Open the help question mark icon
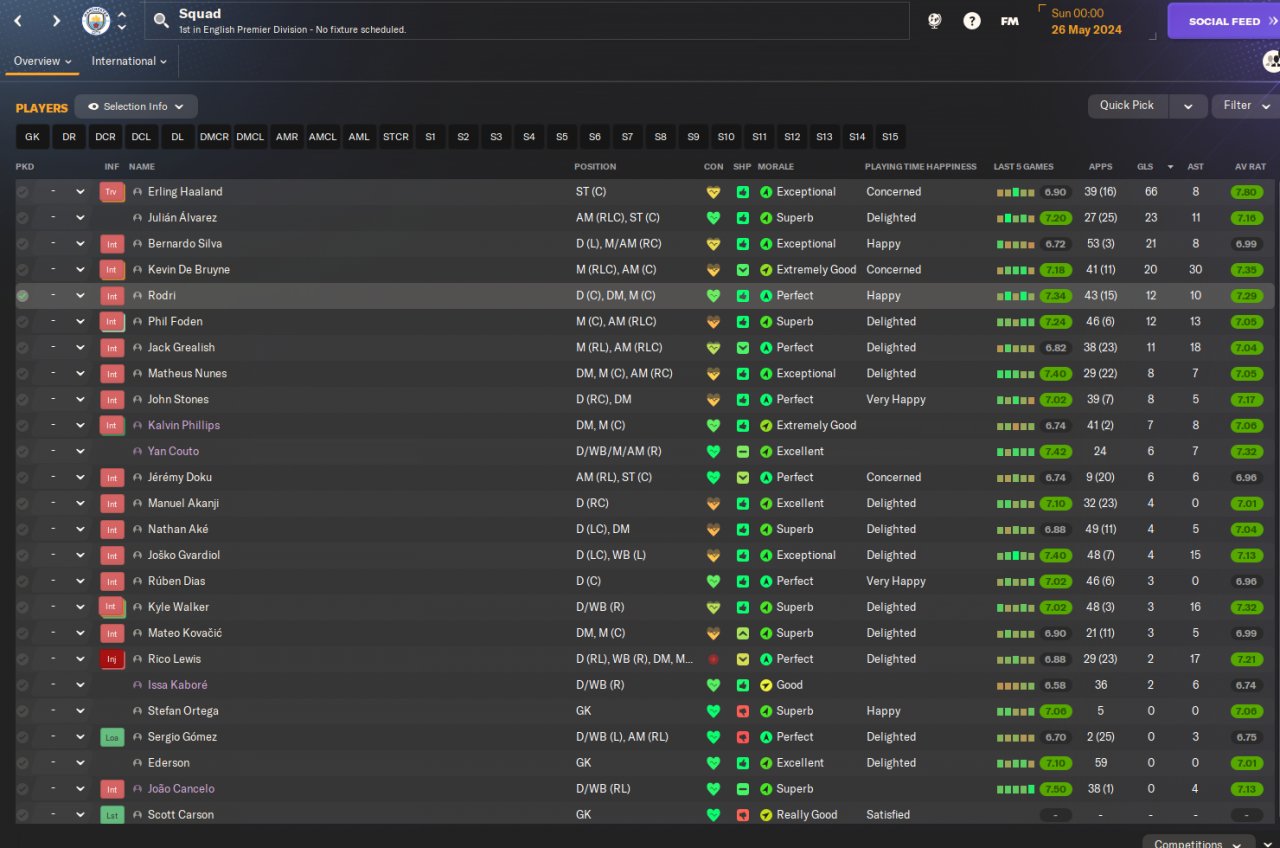The height and width of the screenshot is (848, 1280). (x=972, y=21)
